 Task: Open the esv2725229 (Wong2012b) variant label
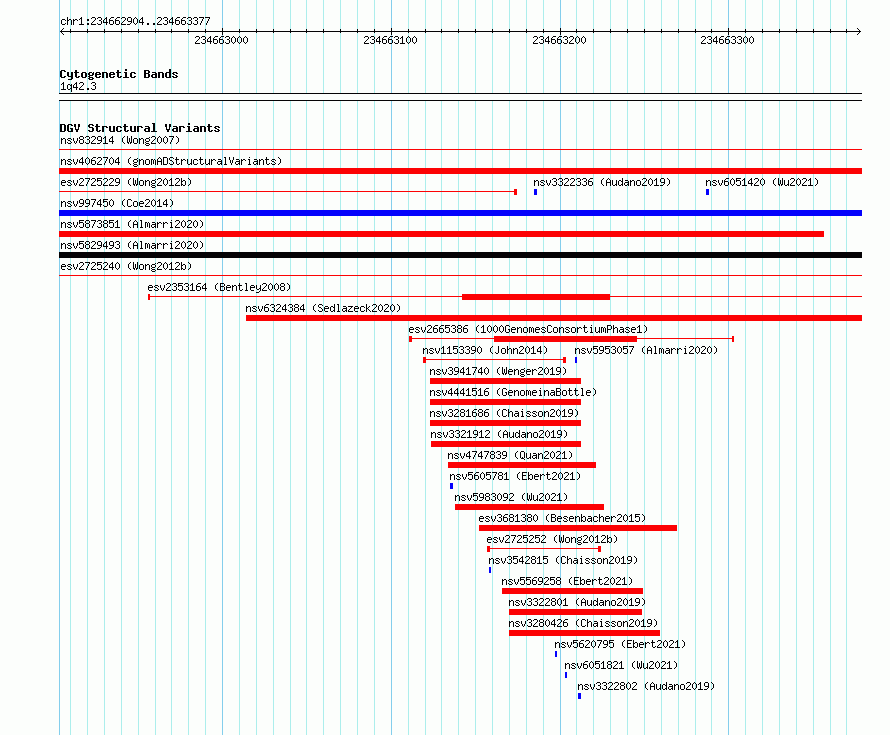click(126, 182)
